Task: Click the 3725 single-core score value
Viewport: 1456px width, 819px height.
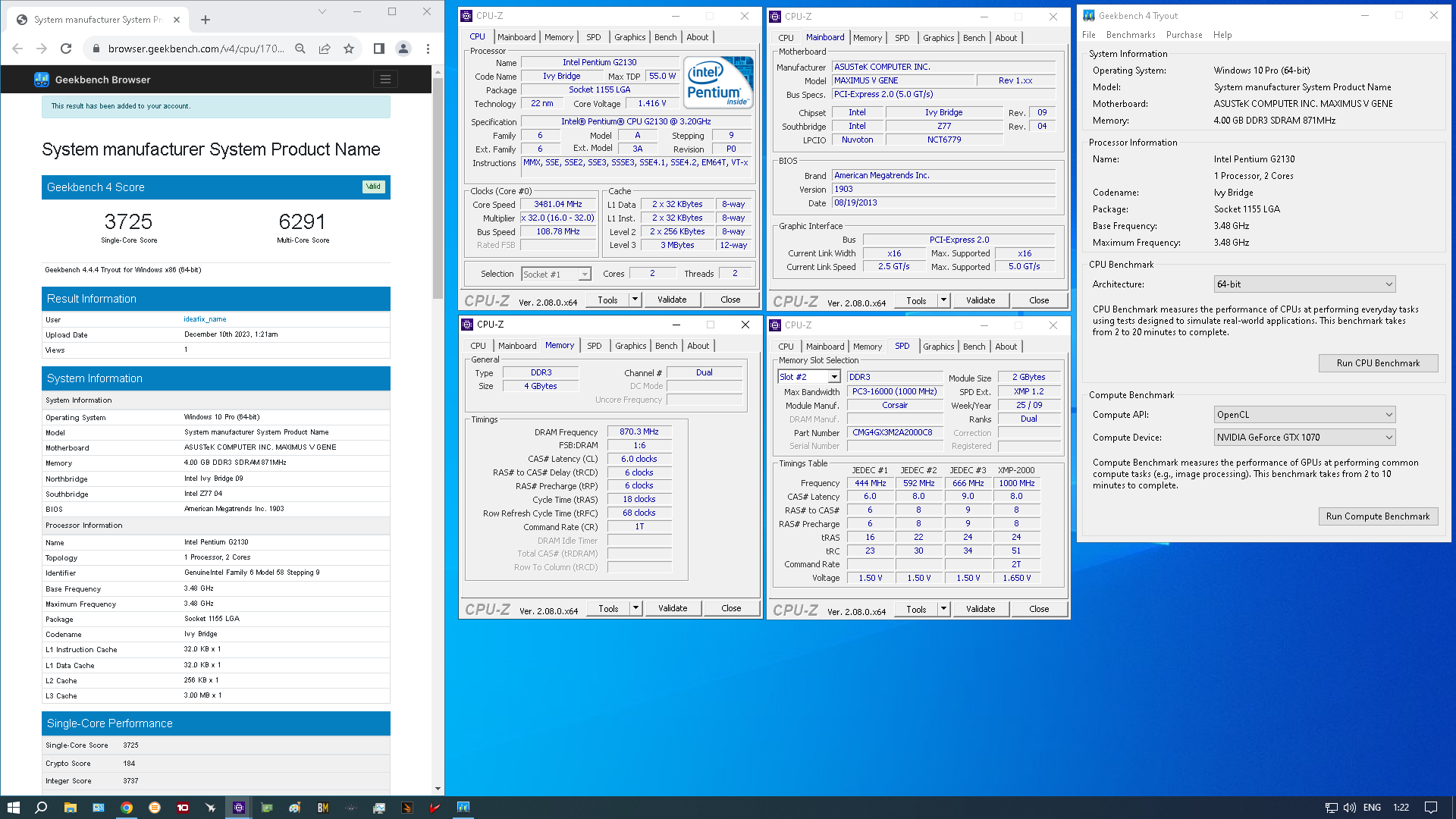Action: tap(128, 221)
